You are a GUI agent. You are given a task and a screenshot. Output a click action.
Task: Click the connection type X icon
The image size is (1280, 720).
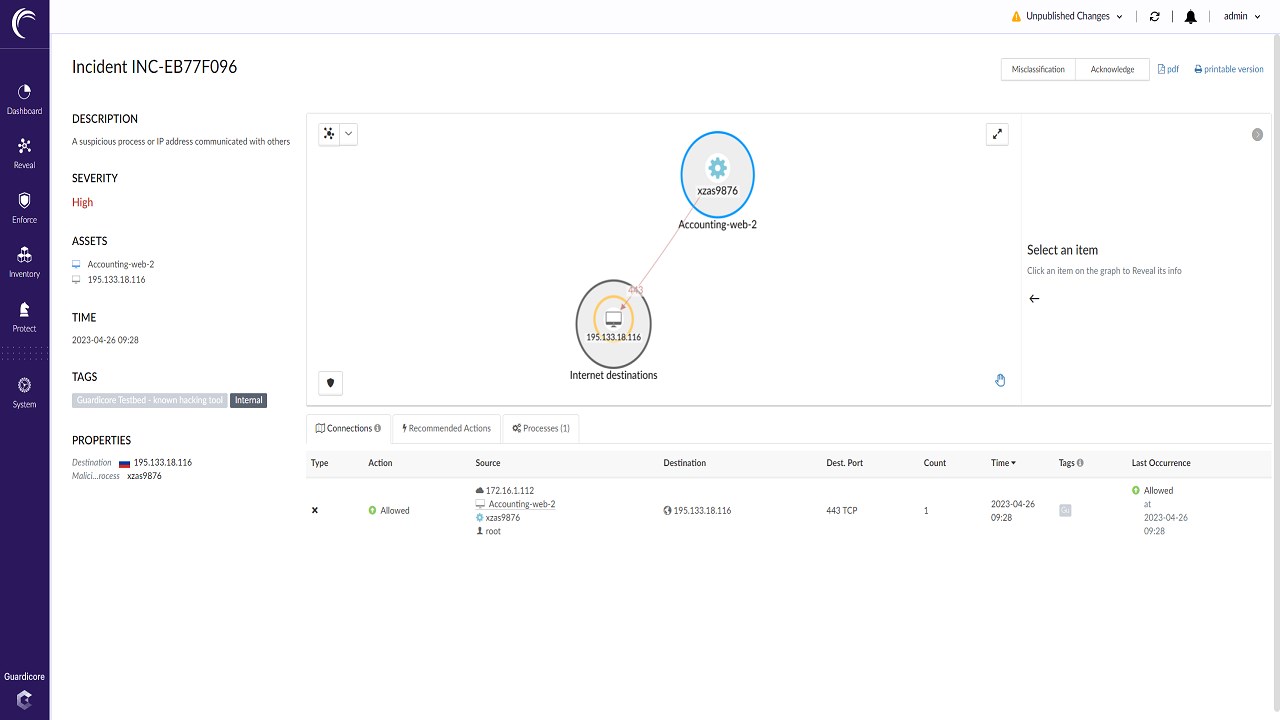pyautogui.click(x=315, y=510)
